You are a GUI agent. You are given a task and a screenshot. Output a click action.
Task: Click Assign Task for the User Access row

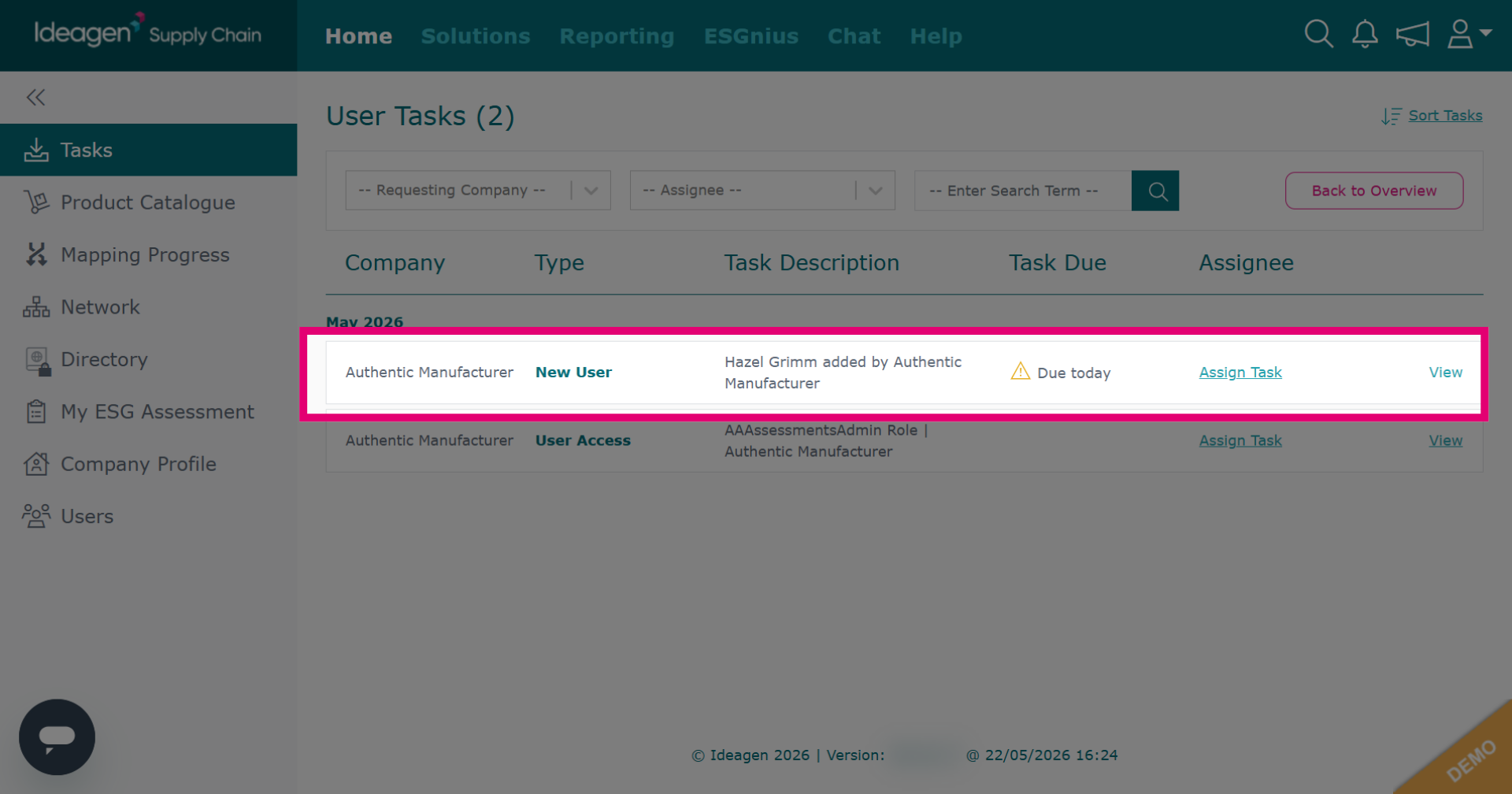tap(1240, 441)
